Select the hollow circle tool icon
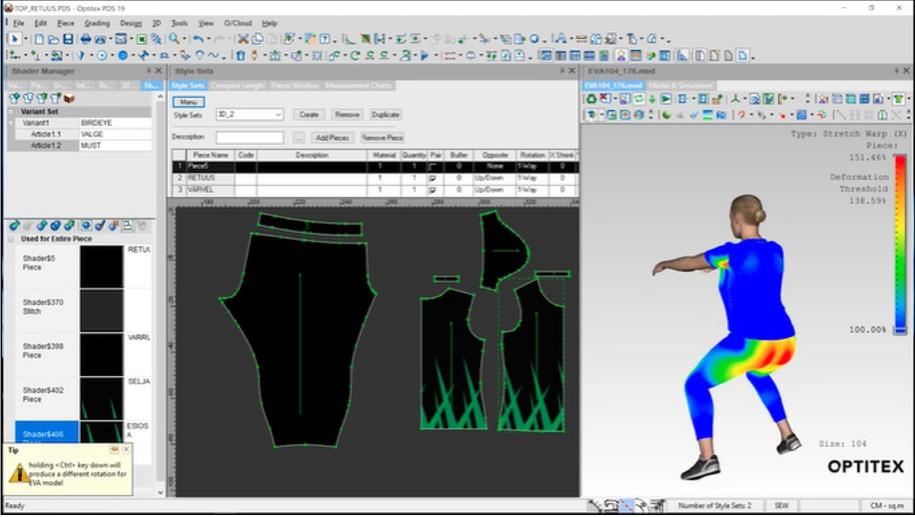 [x=102, y=56]
